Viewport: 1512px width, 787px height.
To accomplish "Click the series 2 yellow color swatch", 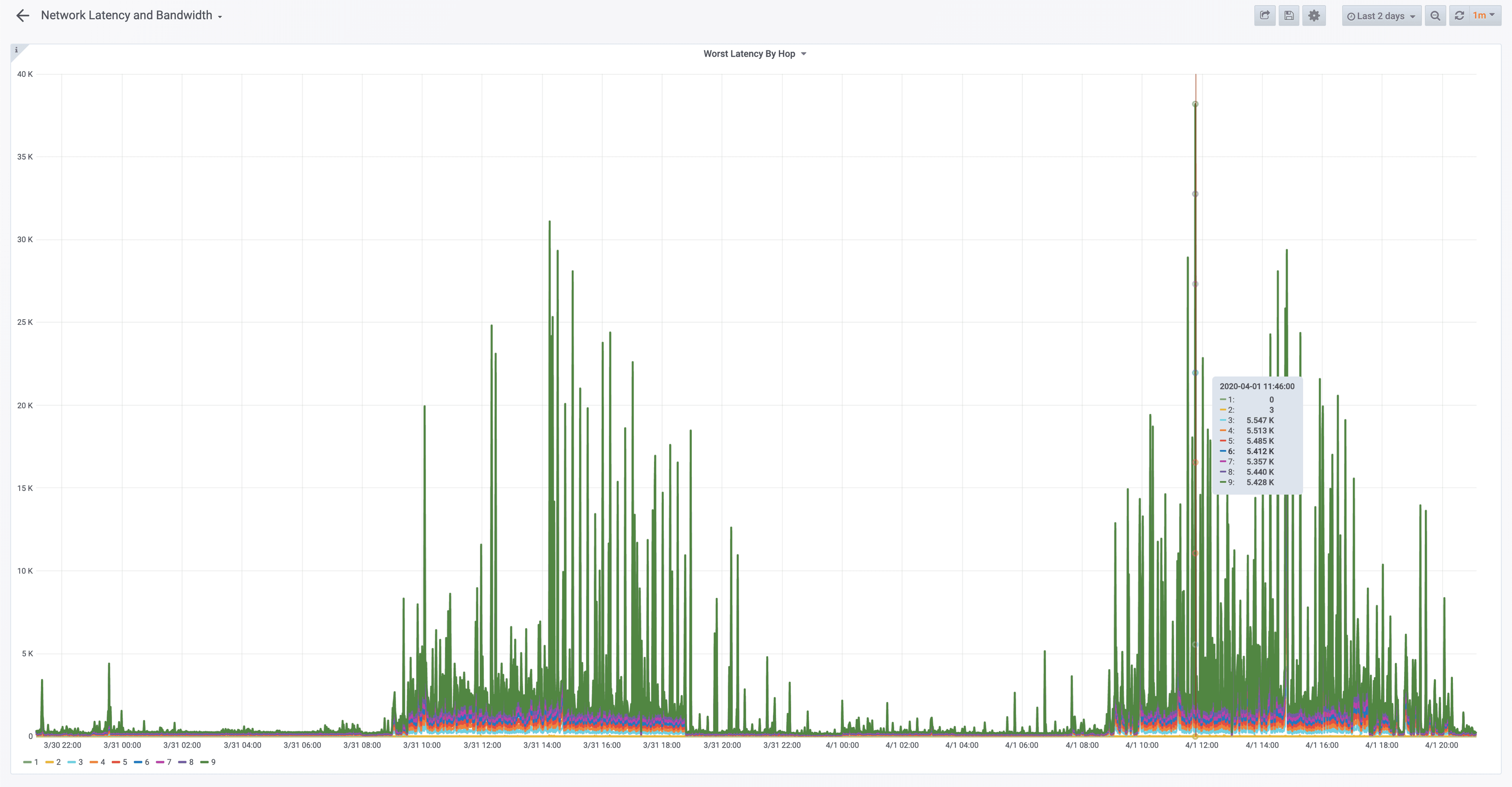I will click(49, 762).
